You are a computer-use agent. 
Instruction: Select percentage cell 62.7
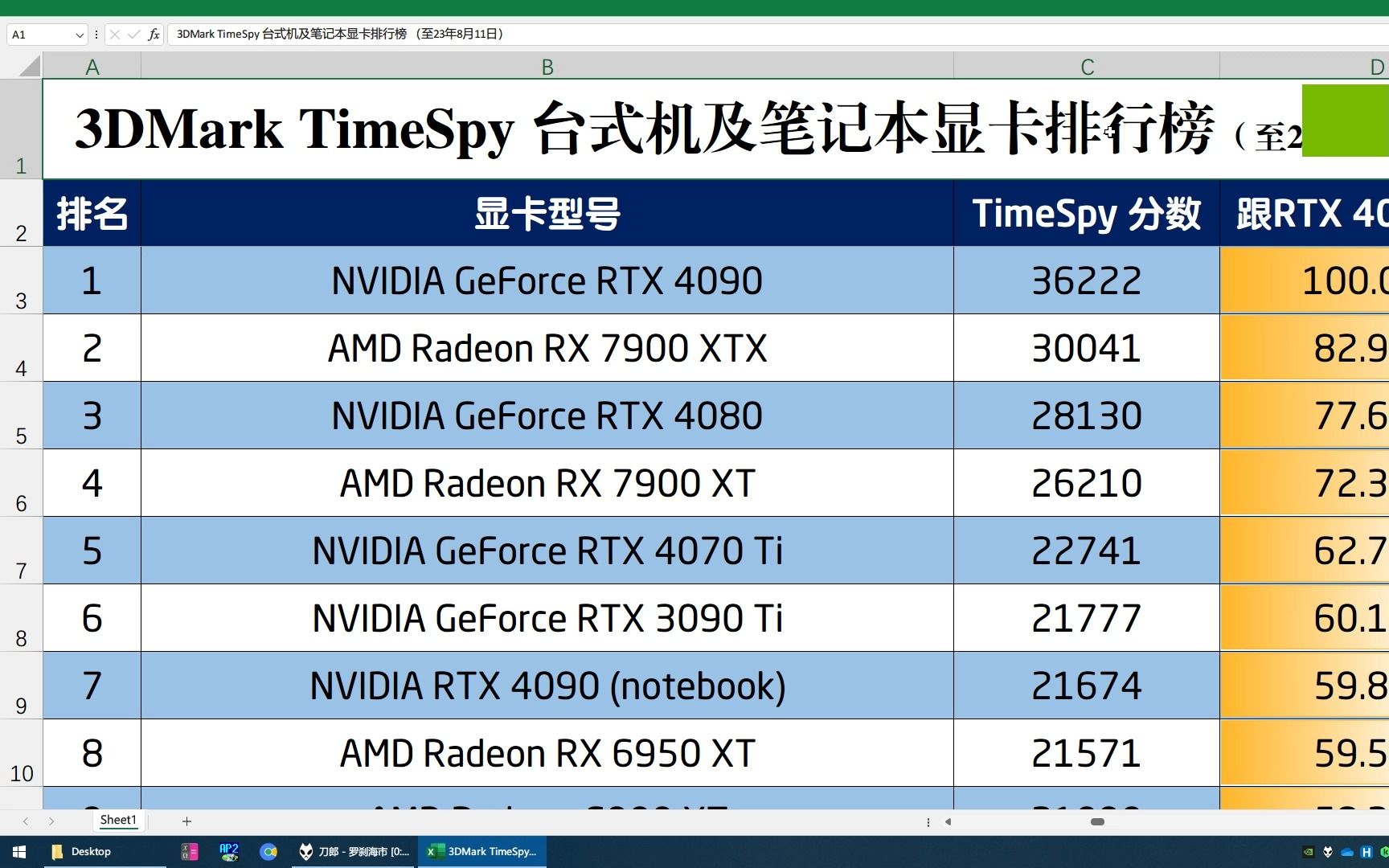[x=1305, y=551]
